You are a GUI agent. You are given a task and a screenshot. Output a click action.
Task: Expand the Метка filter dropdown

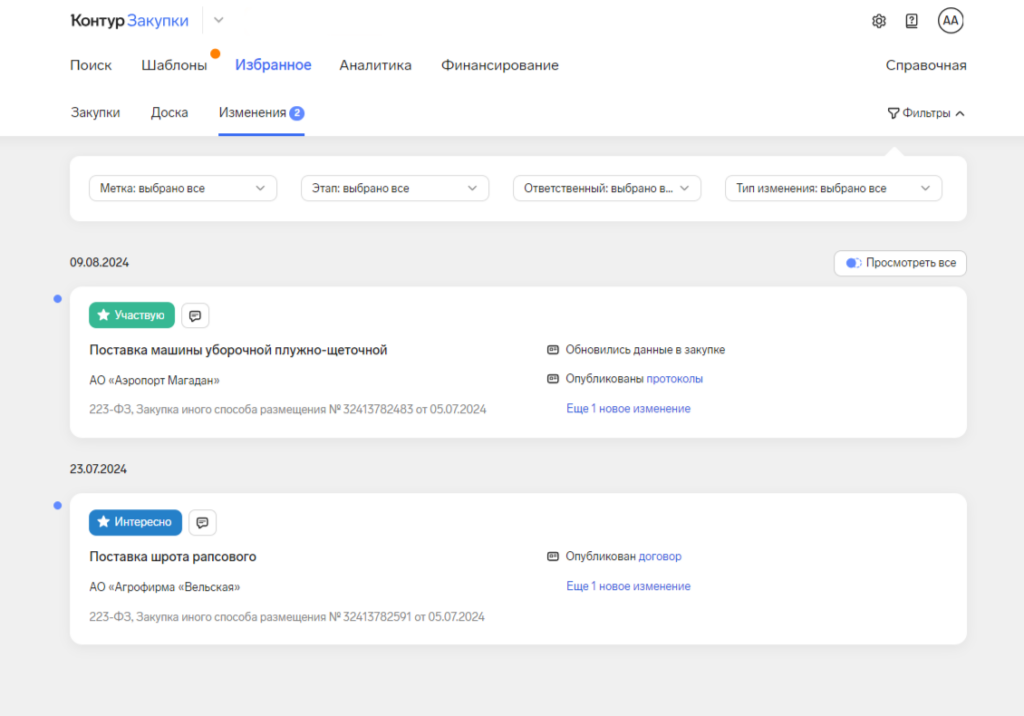(182, 188)
